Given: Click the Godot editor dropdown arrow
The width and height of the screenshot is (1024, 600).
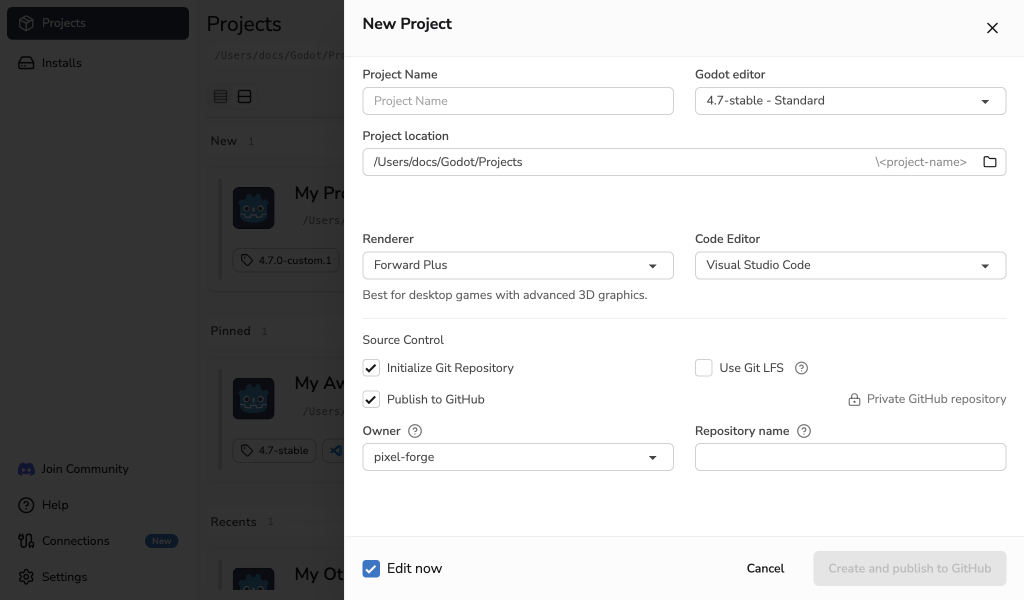Looking at the screenshot, I should [985, 102].
